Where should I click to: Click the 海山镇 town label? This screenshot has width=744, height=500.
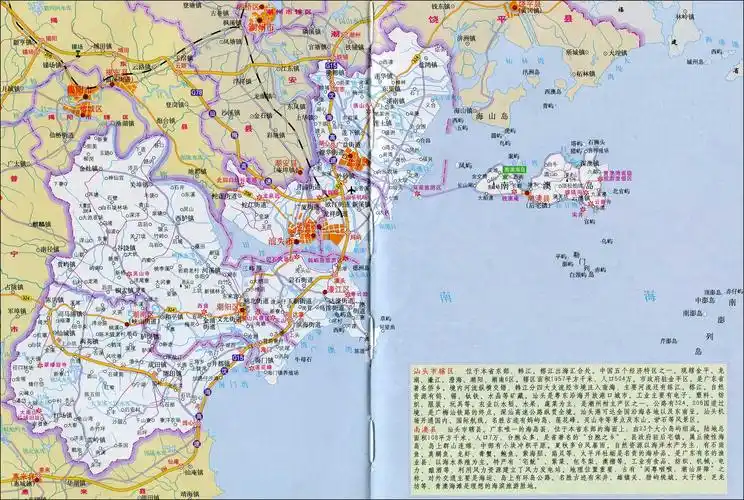463,111
